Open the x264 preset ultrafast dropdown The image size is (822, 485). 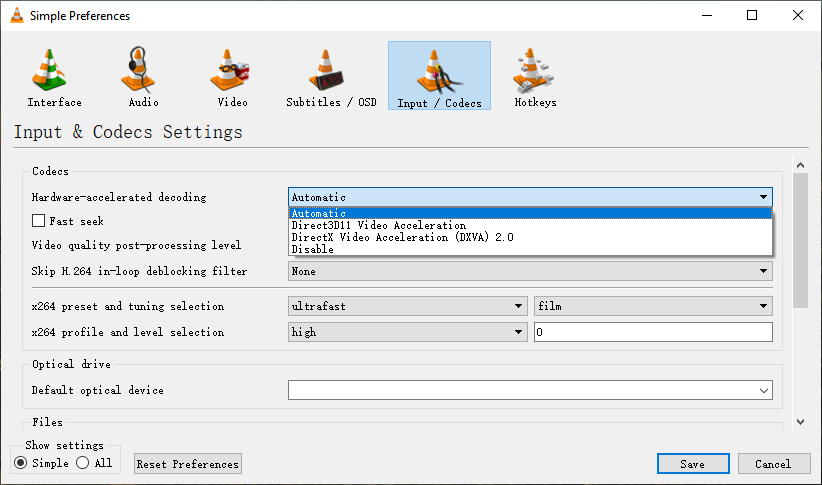pyautogui.click(x=407, y=306)
